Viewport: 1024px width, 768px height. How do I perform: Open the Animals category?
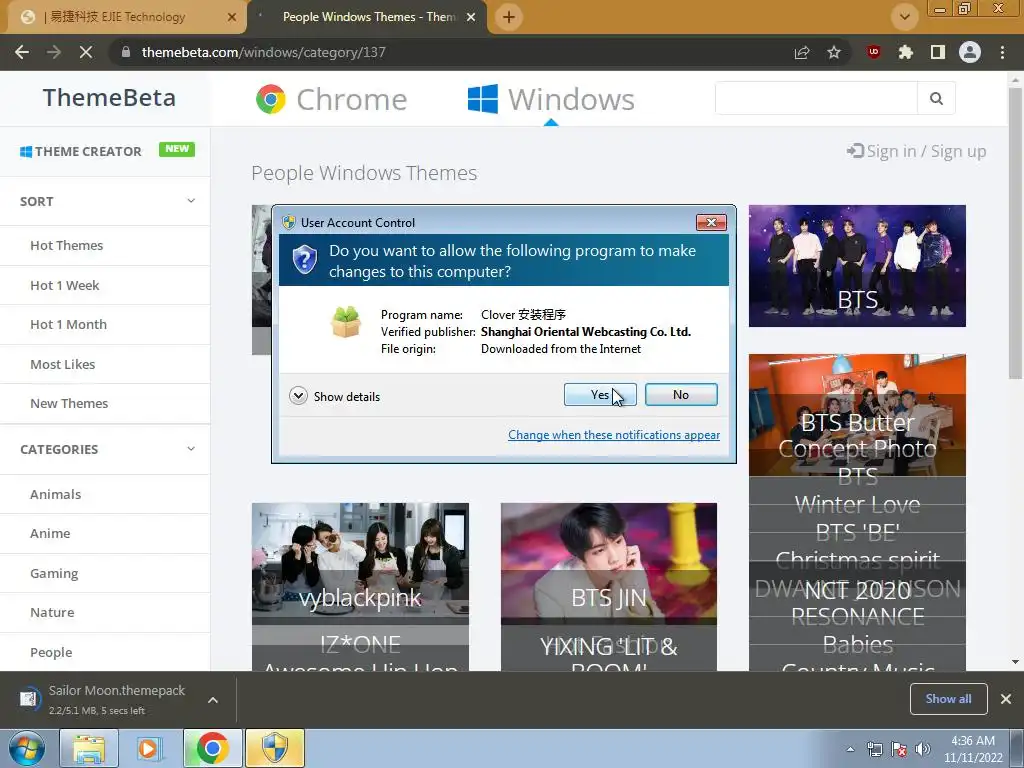click(x=56, y=494)
